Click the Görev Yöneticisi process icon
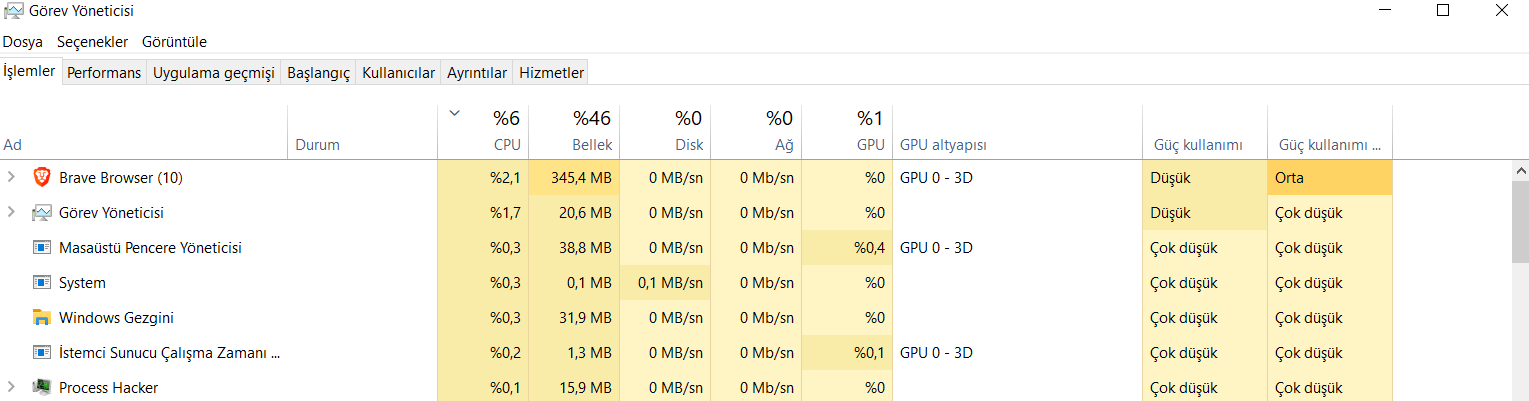1529x401 pixels. pos(41,213)
